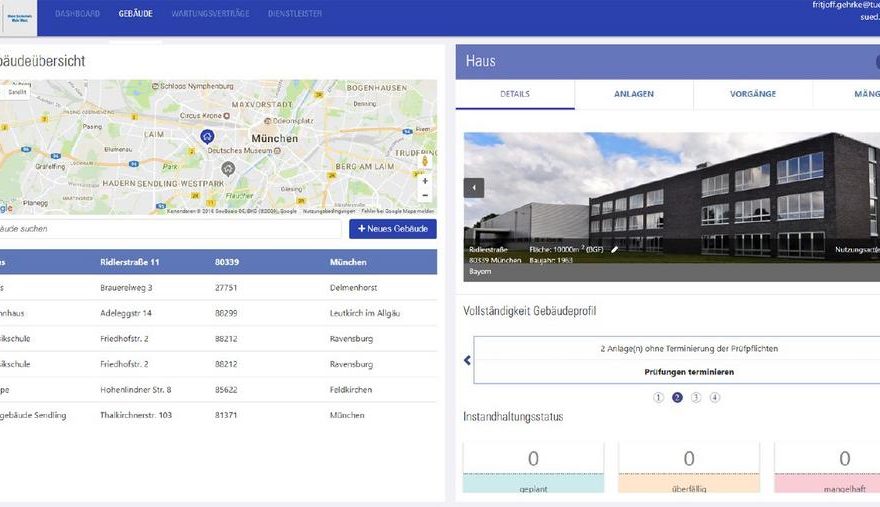Image resolution: width=880 pixels, height=507 pixels.
Task: Go to previous profile hint with chevron
Action: click(x=467, y=360)
